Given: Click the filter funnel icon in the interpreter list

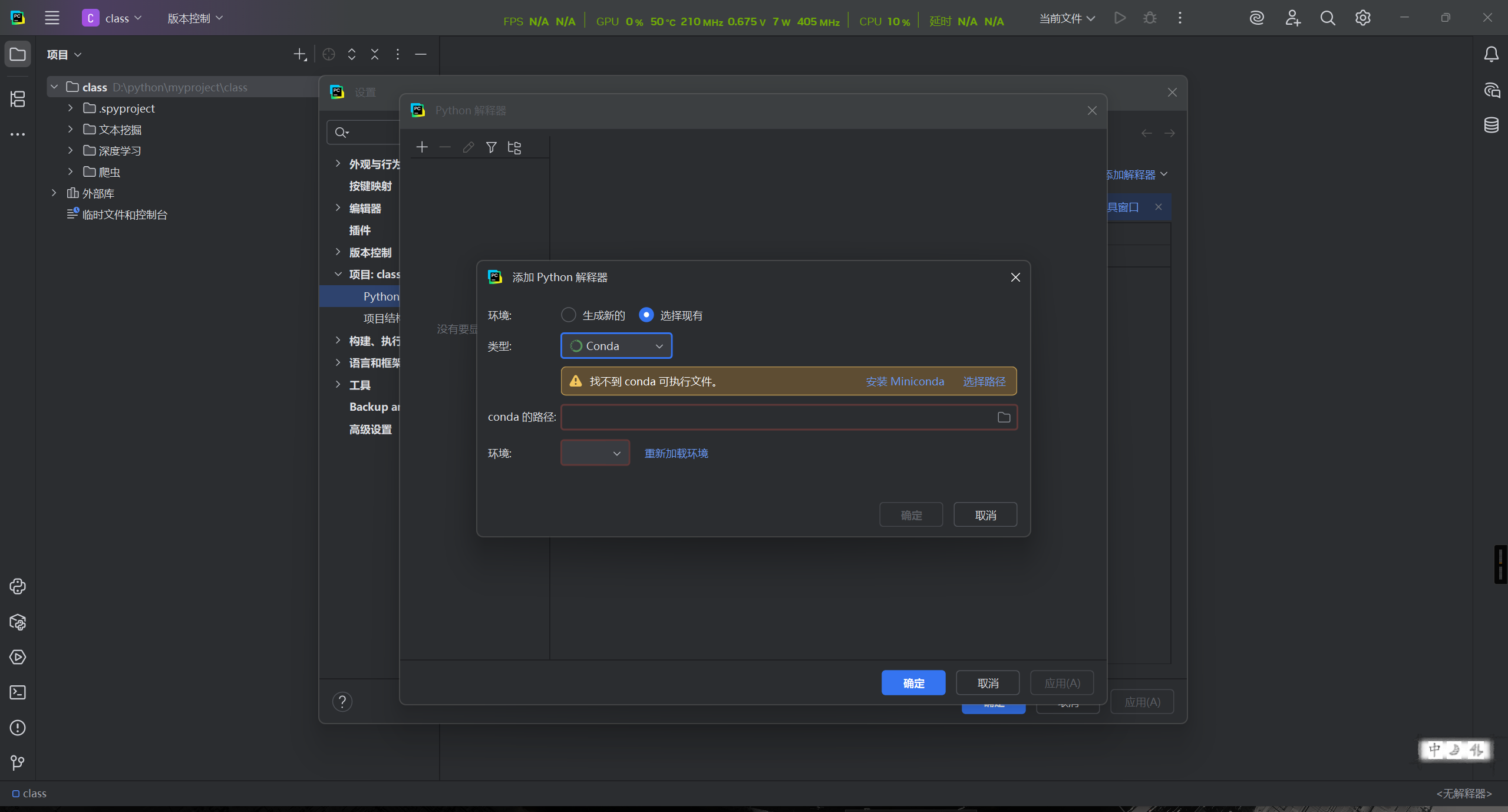Looking at the screenshot, I should [x=491, y=147].
